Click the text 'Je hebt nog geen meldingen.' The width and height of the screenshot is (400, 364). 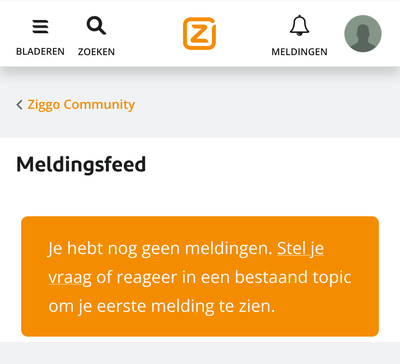(160, 249)
